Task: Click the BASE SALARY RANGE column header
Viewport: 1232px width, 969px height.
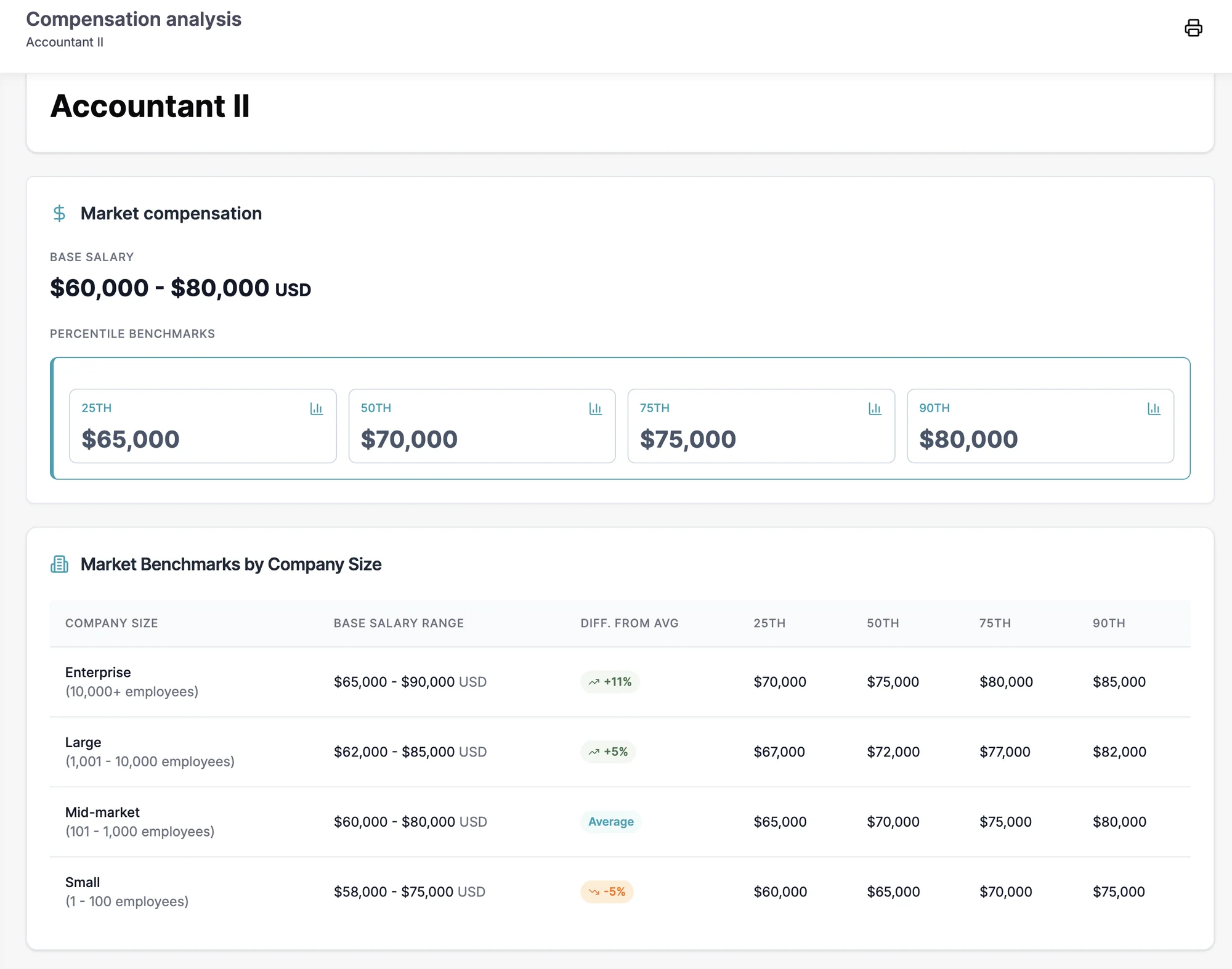Action: [x=399, y=623]
